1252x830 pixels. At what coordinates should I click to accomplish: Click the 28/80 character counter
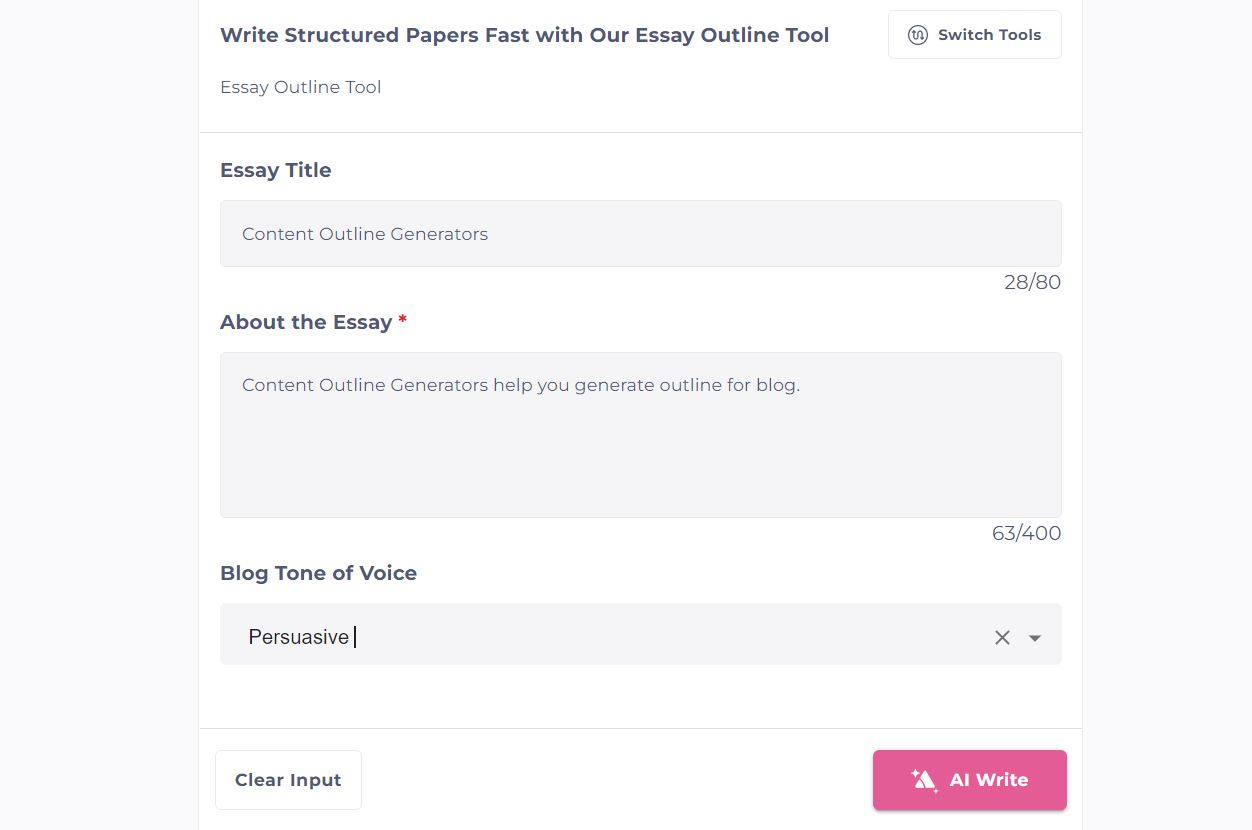coord(1032,282)
